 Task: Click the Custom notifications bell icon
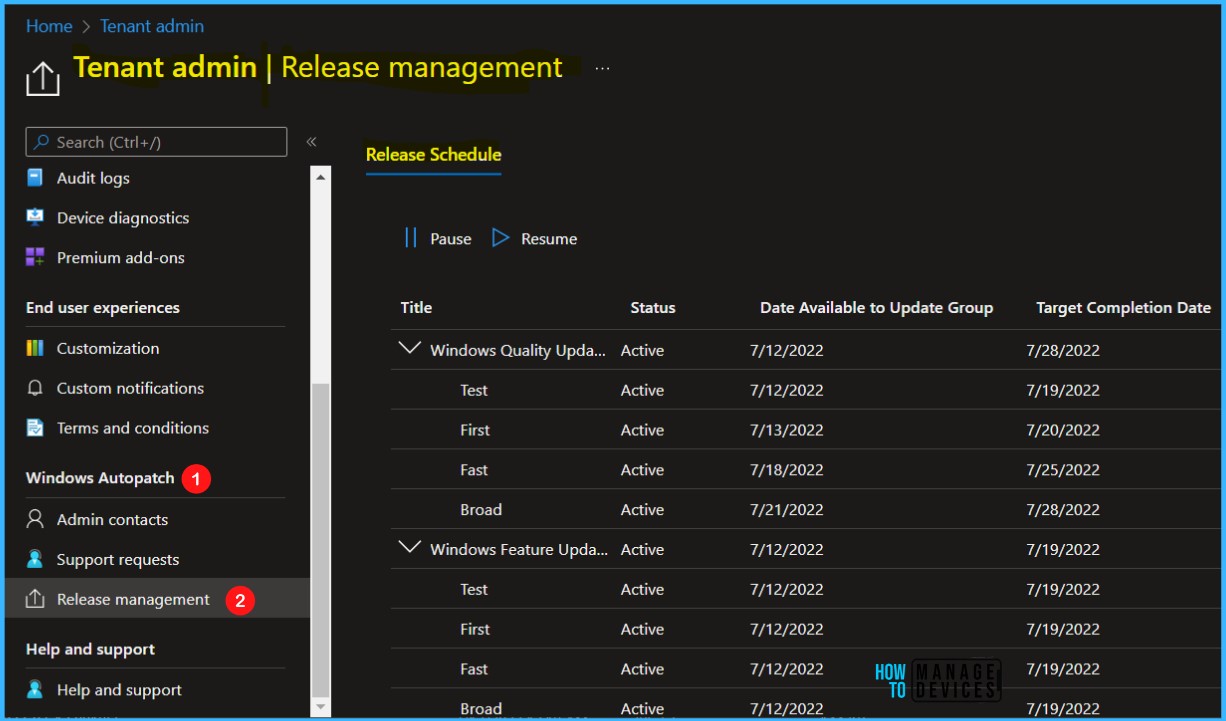coord(35,388)
